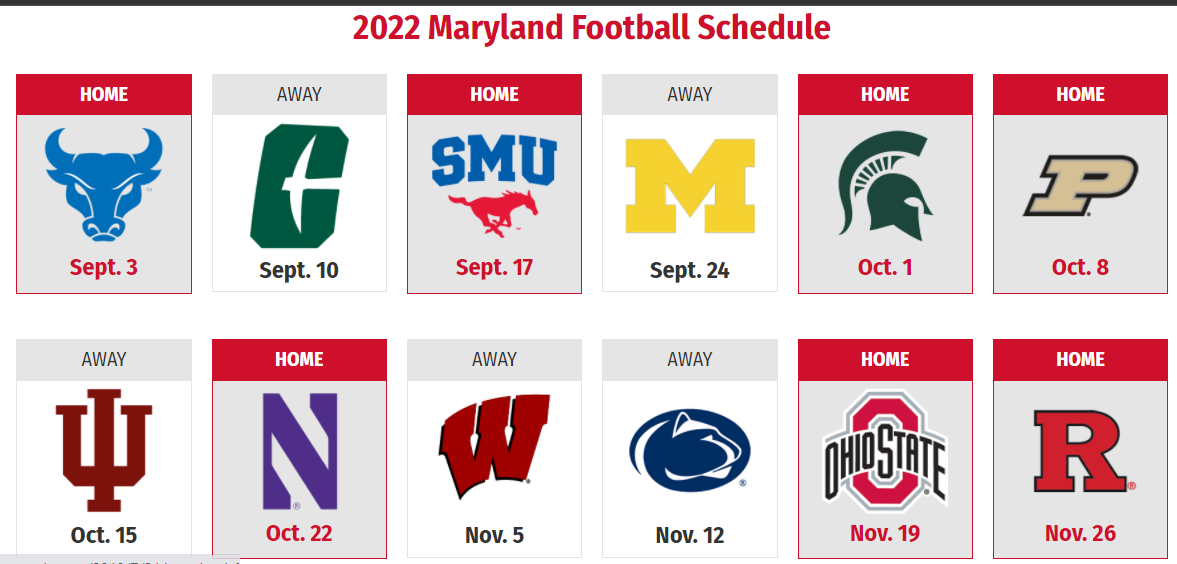Select the Michigan State Spartan helmet logo
This screenshot has height=564, width=1177.
(x=885, y=184)
